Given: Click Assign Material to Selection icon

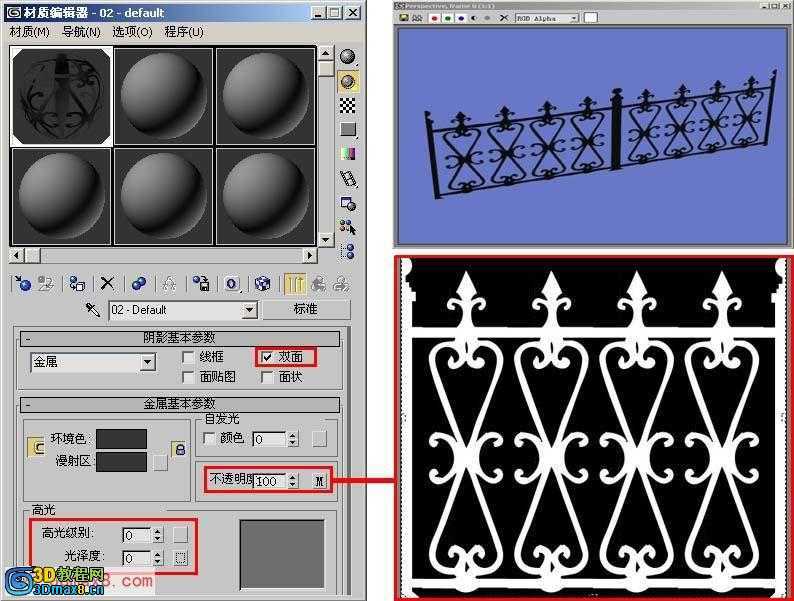Looking at the screenshot, I should pyautogui.click(x=77, y=284).
